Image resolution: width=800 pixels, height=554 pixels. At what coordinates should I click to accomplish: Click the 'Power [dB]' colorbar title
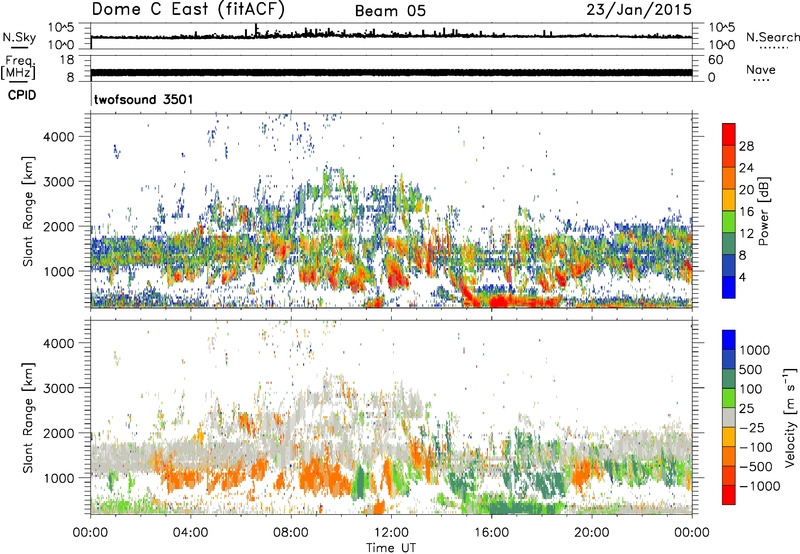(x=764, y=211)
